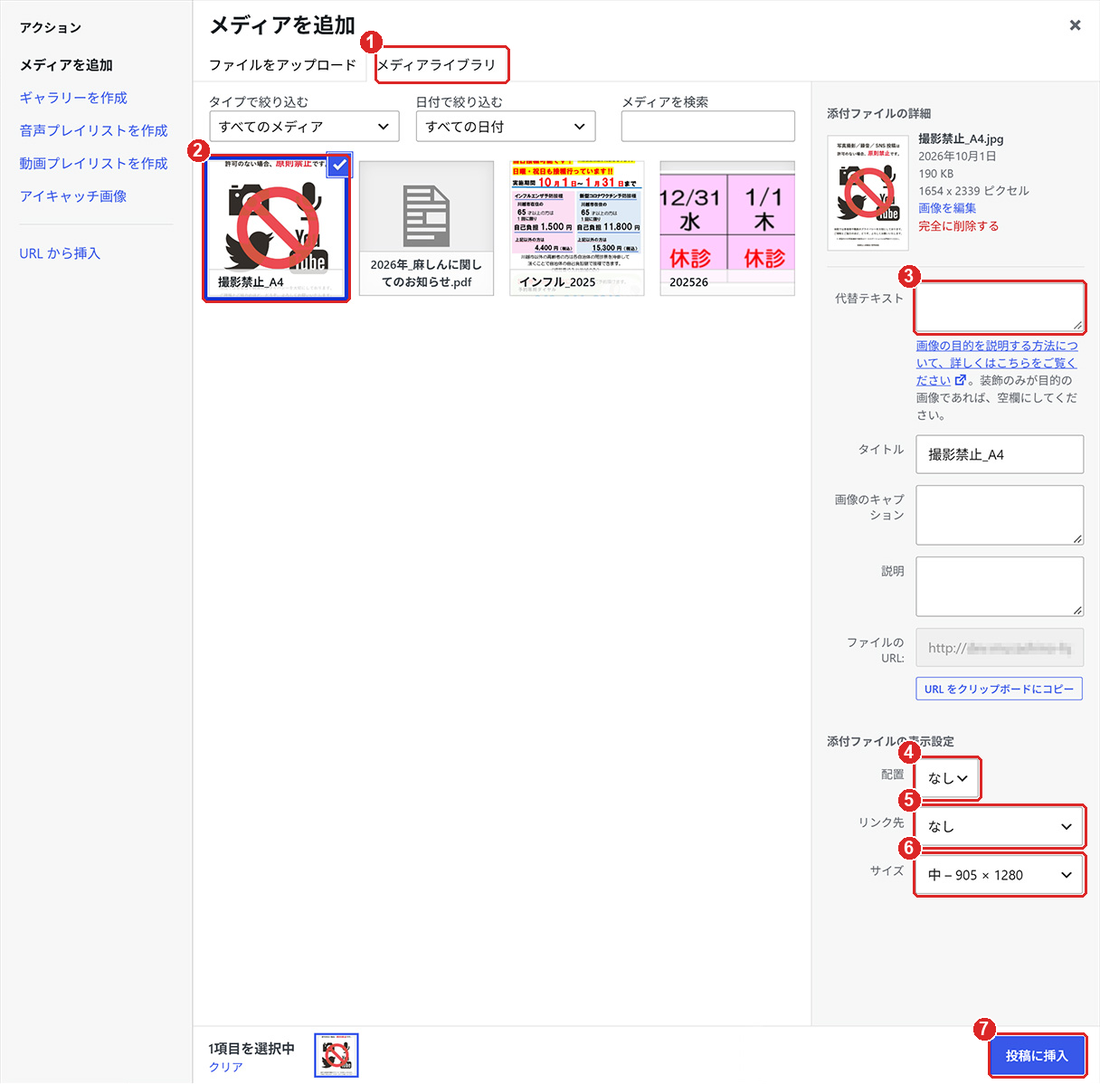Open 動画プレイリストを作成 in sidebar
1100x1084 pixels.
point(93,163)
